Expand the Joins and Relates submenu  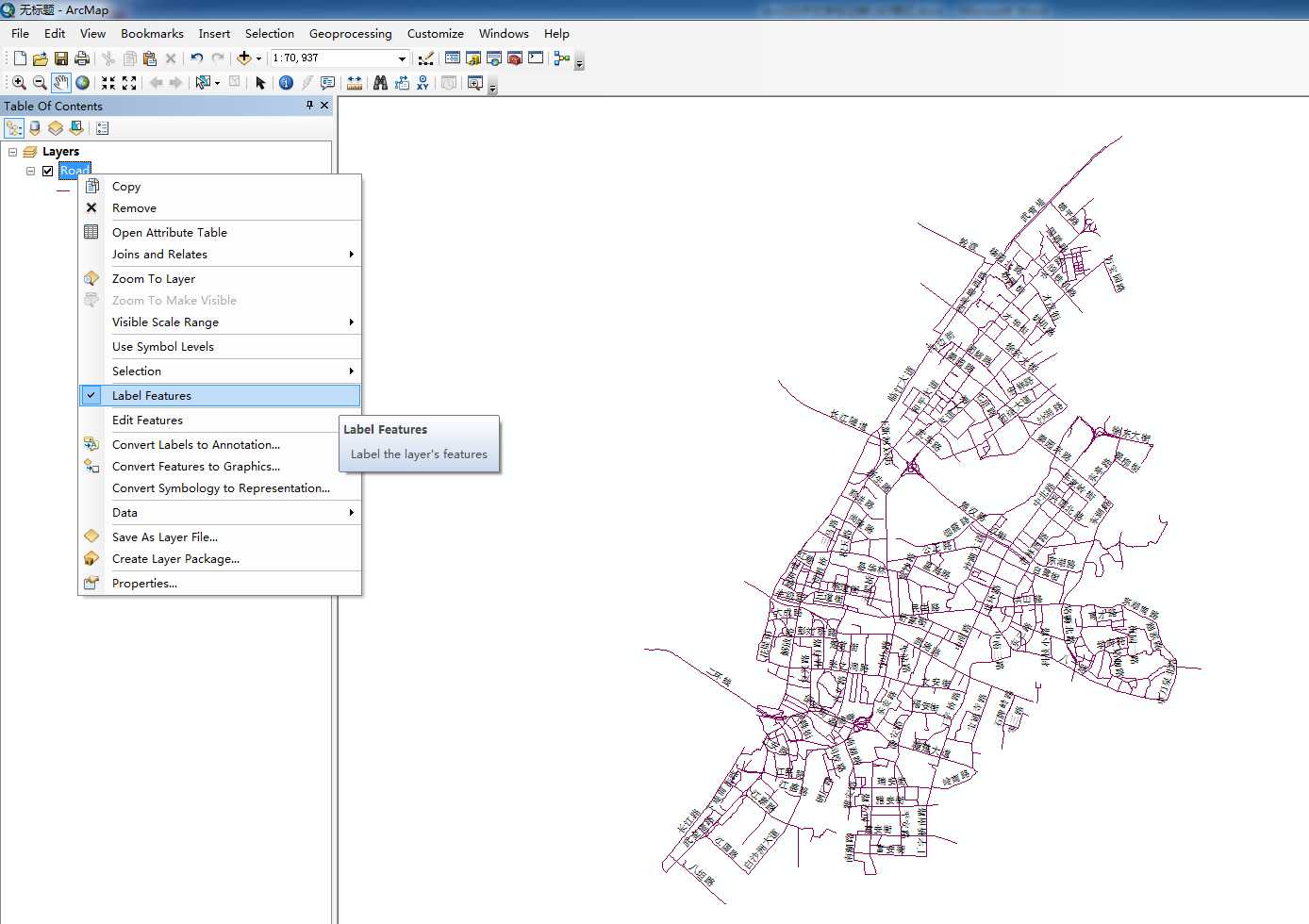[x=220, y=254]
